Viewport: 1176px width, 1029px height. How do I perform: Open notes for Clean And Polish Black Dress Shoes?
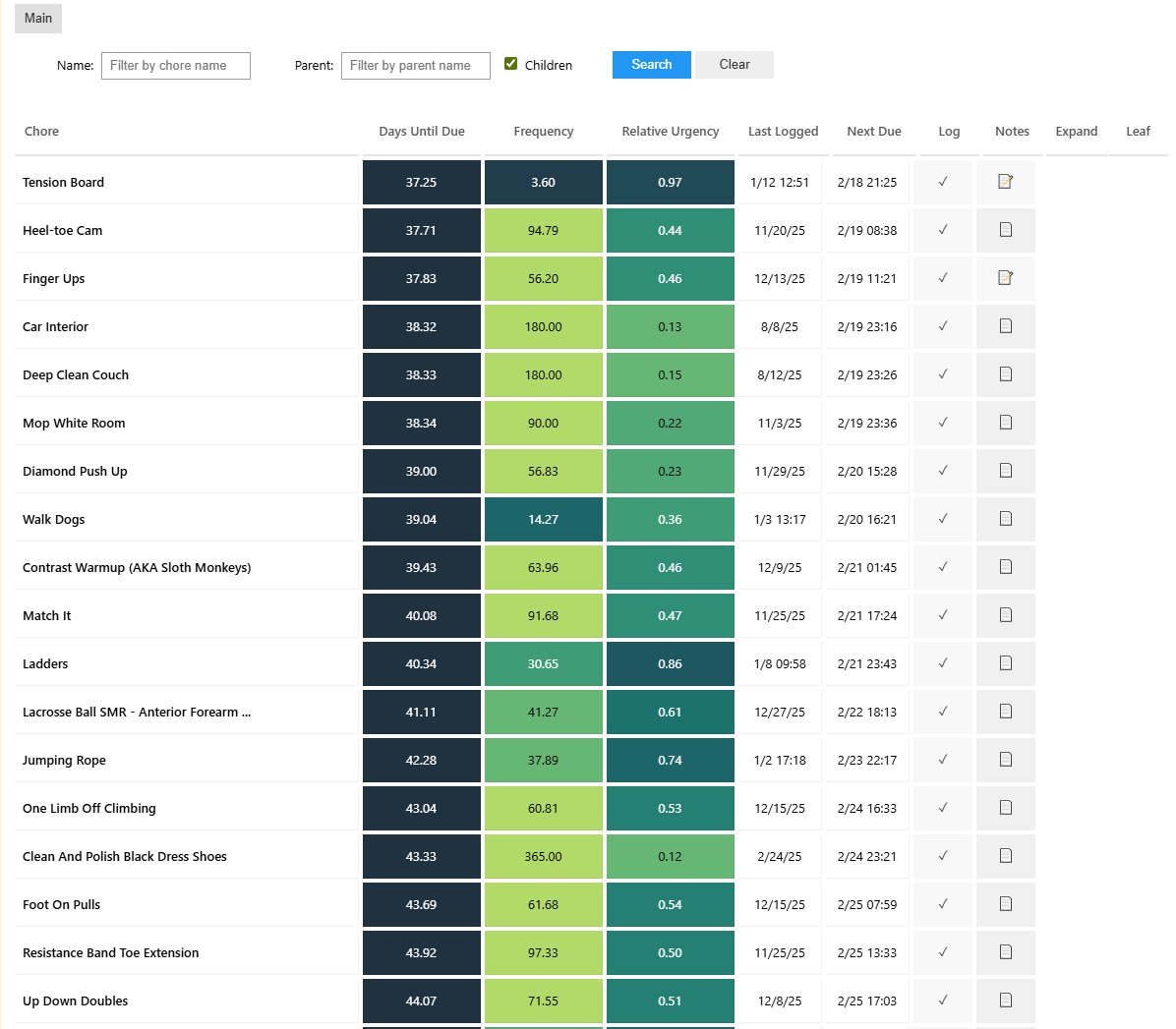point(1005,855)
